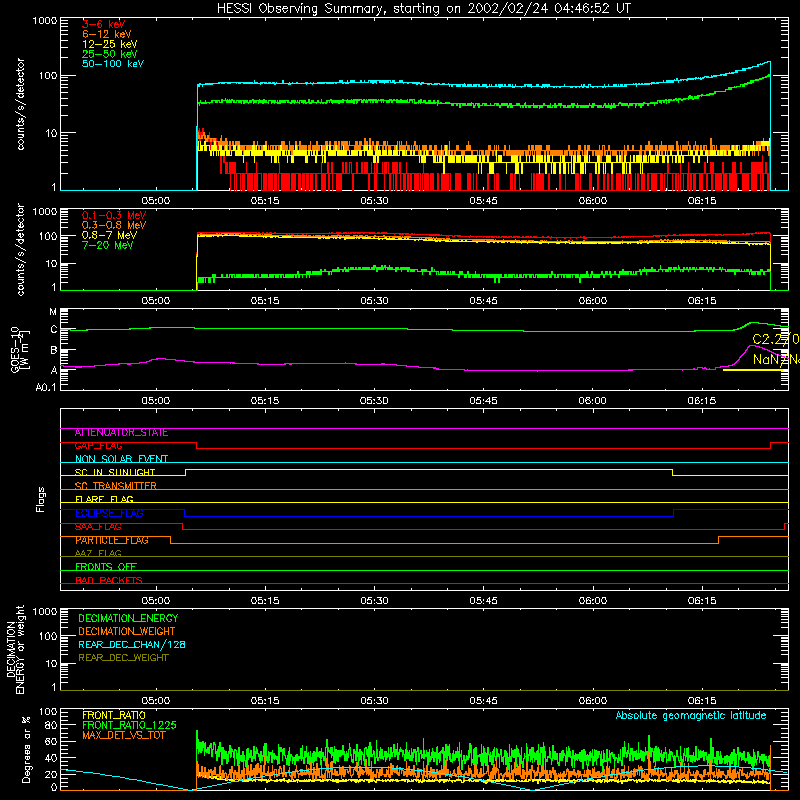Screen dimensions: 800x800
Task: Click the REAR_DEC_WEIGHT legend label
Action: click(123, 658)
